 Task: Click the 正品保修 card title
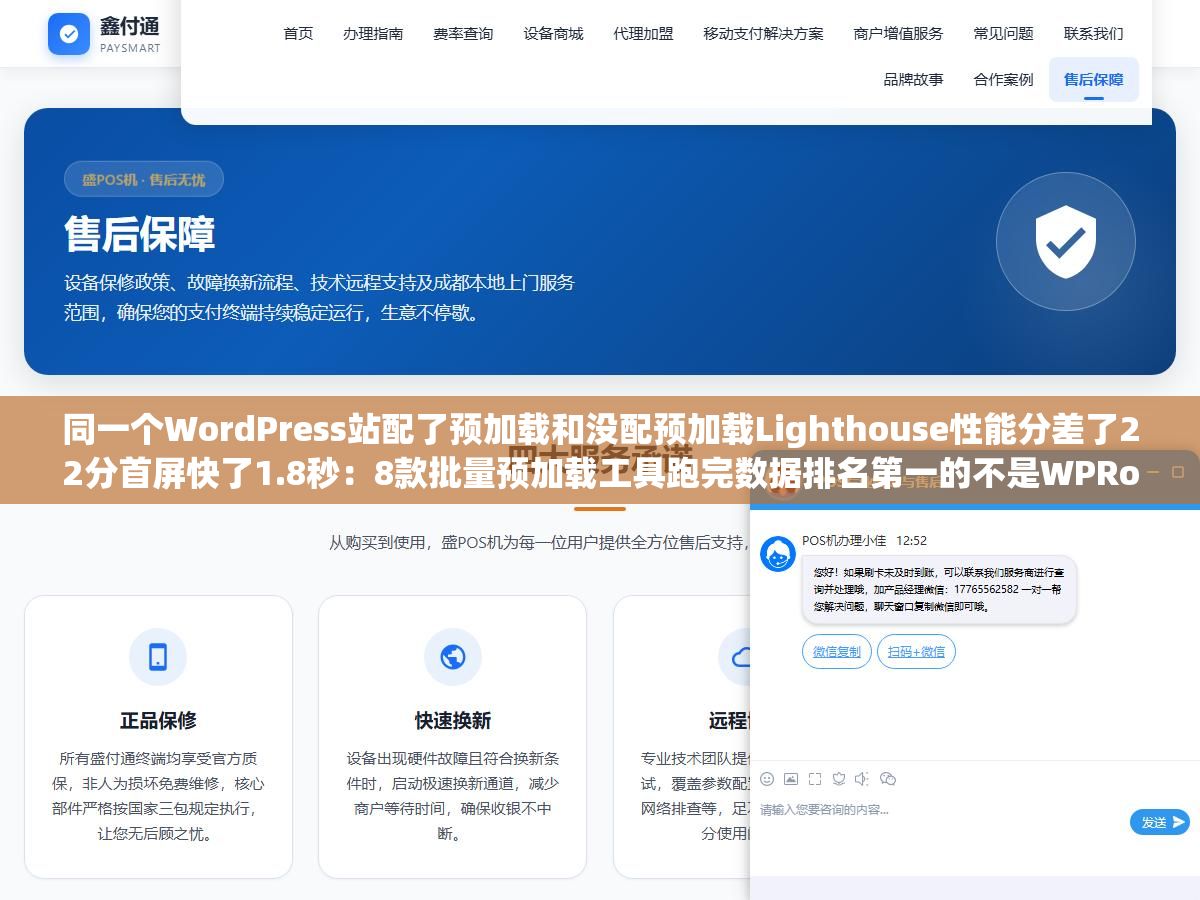[158, 720]
